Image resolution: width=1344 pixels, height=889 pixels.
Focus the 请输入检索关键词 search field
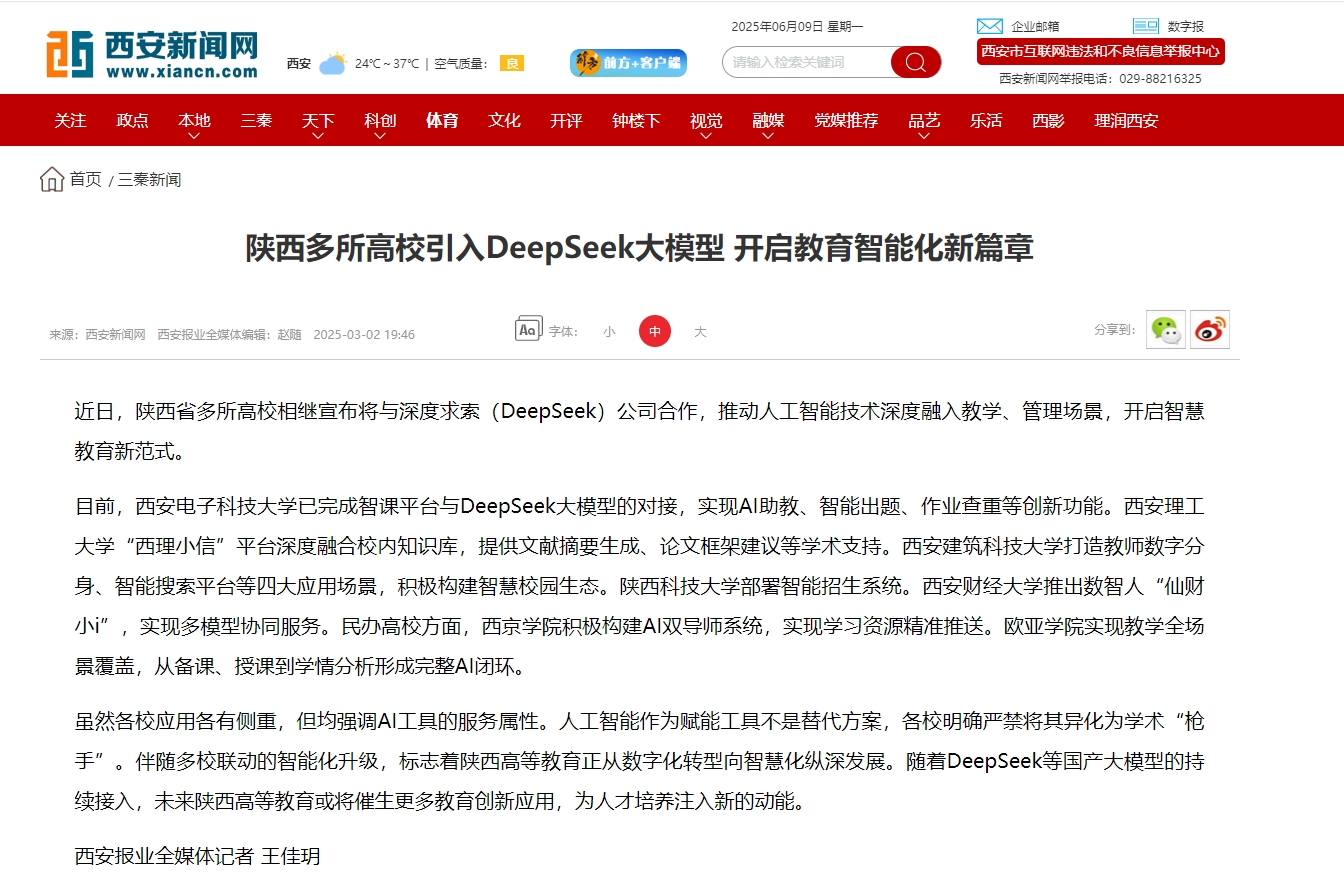[x=806, y=62]
